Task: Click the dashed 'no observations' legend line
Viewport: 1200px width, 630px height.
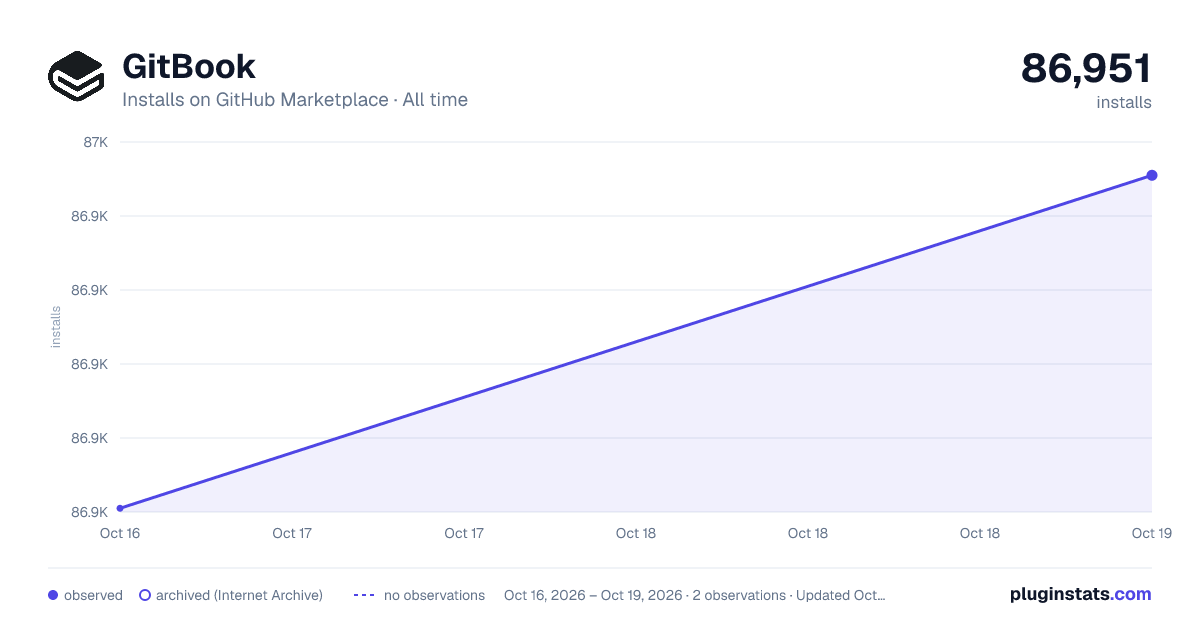Action: click(364, 595)
